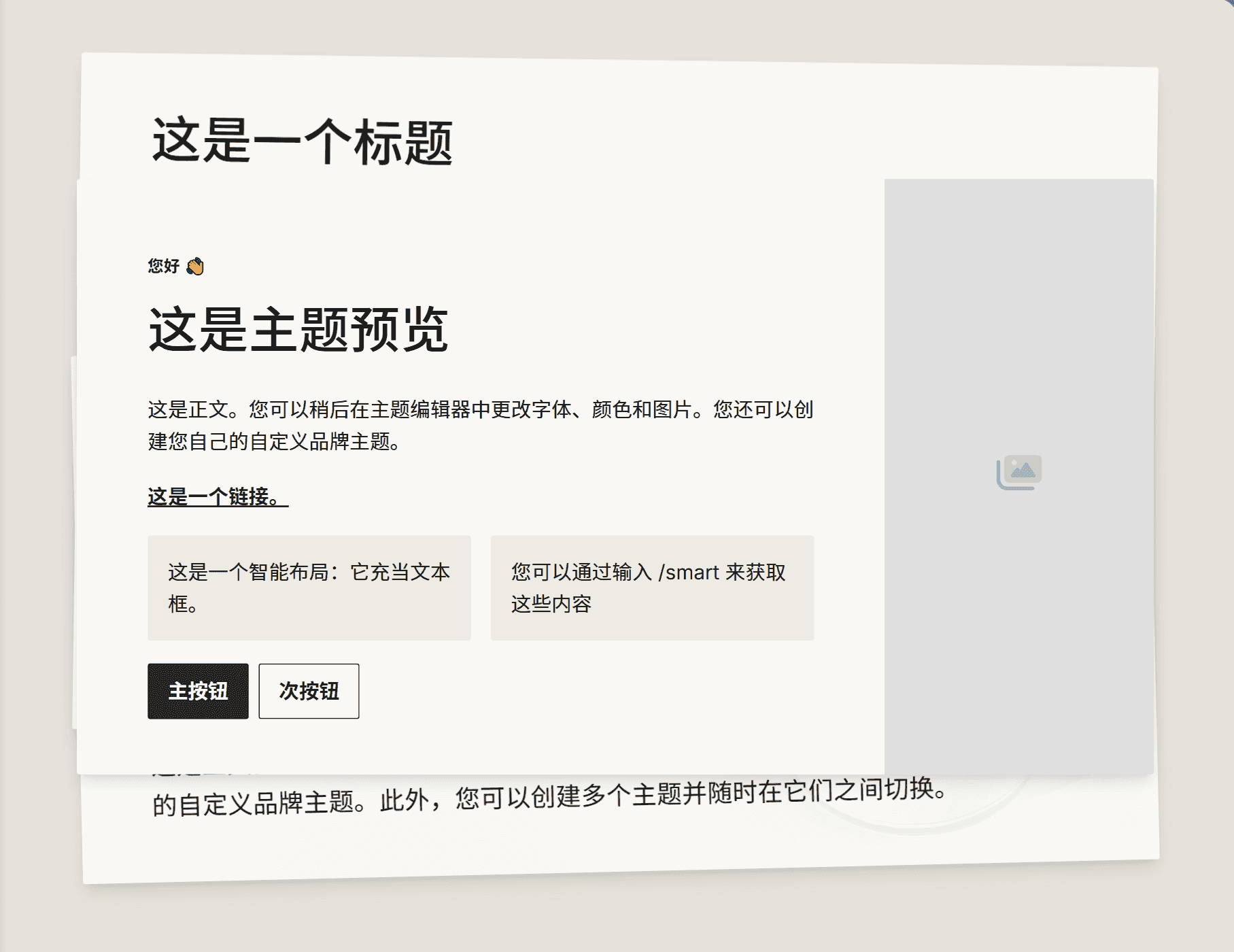Select the box mentioning "/smart"
Viewport: 1234px width, 952px height.
(x=651, y=588)
